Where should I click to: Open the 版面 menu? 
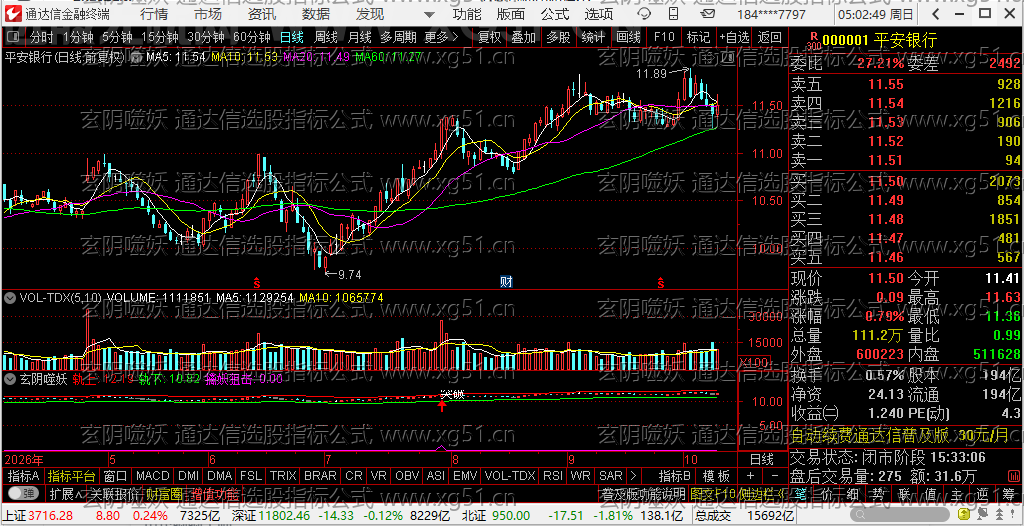(510, 14)
